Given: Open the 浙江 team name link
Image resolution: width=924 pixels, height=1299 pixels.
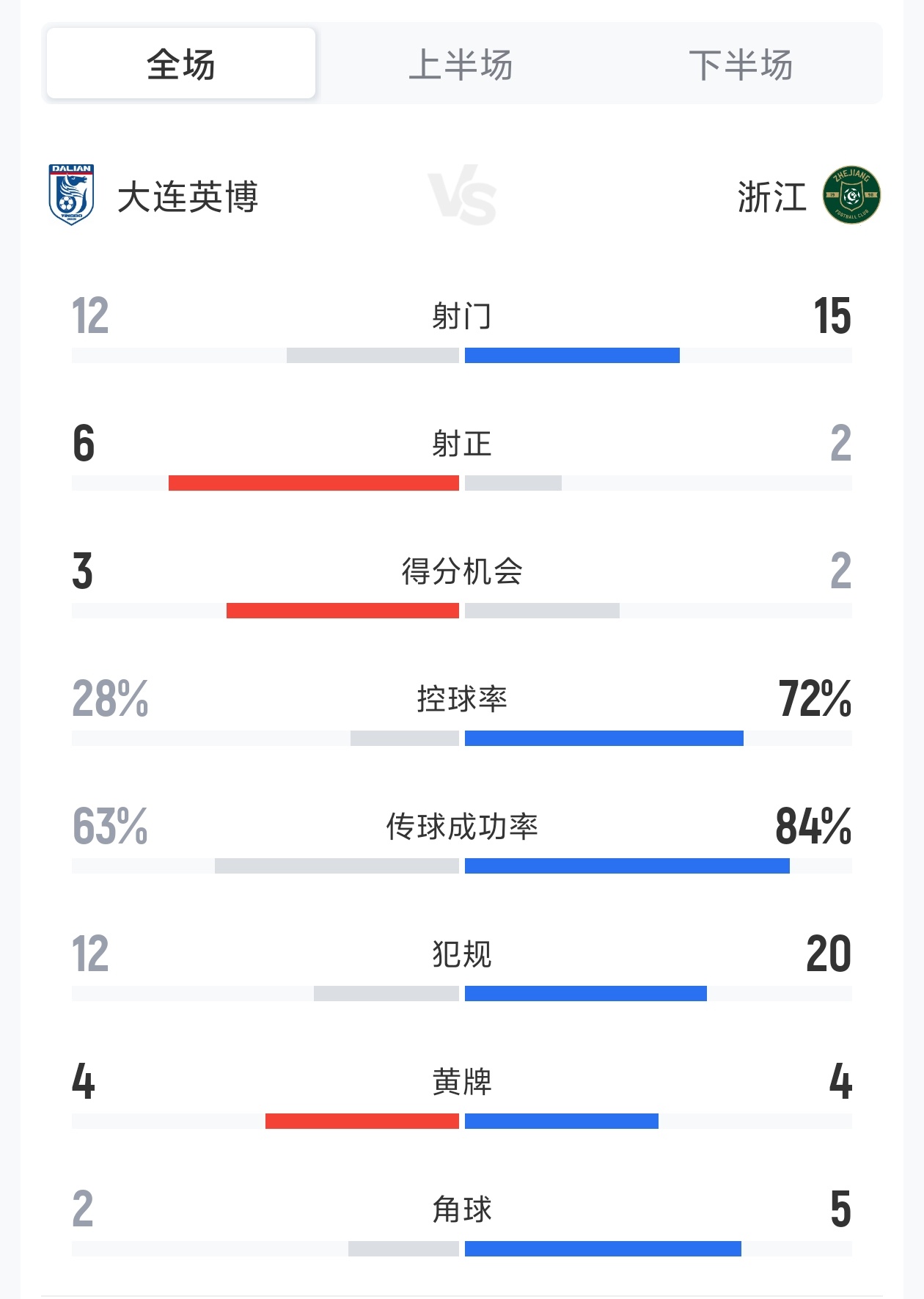Looking at the screenshot, I should [771, 197].
